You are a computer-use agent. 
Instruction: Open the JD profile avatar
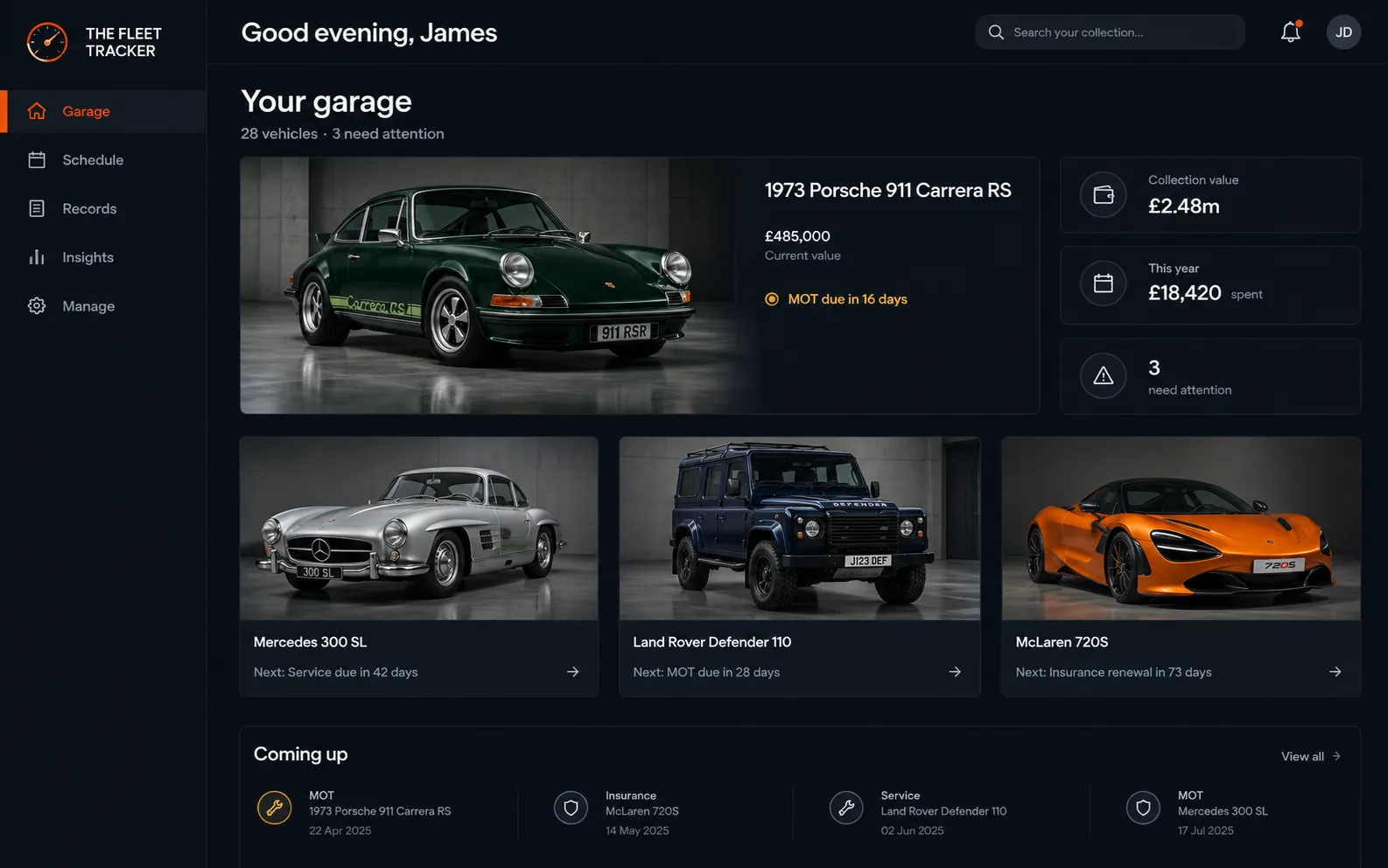tap(1343, 32)
